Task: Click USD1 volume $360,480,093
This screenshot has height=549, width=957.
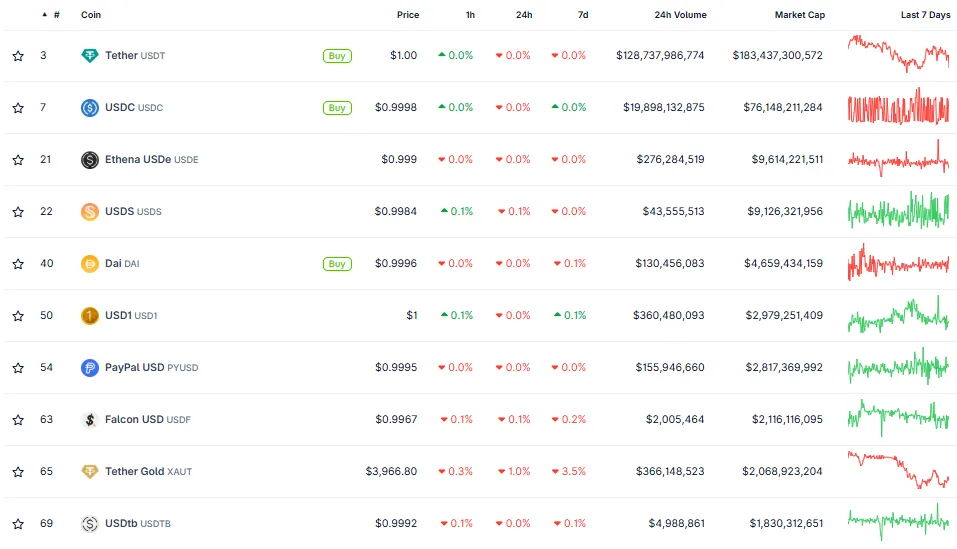Action: coord(668,315)
